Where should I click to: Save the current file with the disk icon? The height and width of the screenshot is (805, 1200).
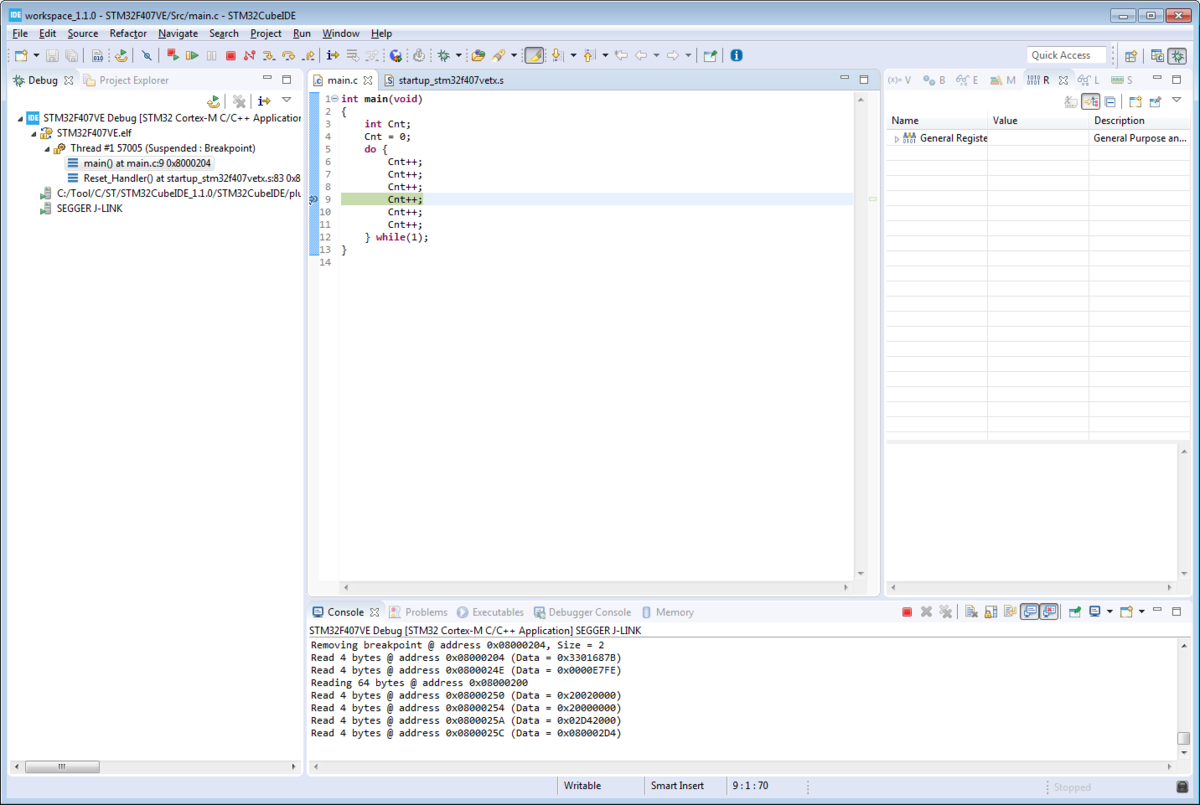tap(51, 56)
